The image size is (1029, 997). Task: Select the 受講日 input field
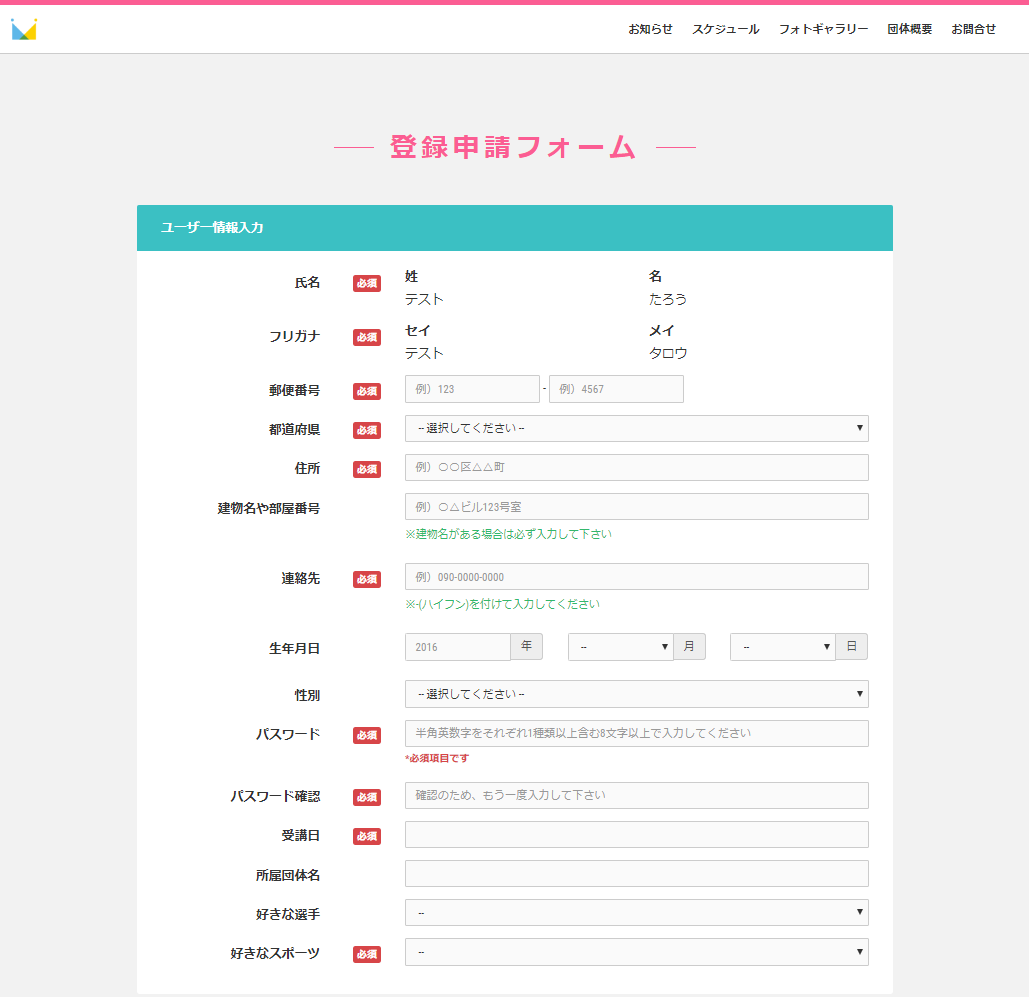point(636,834)
